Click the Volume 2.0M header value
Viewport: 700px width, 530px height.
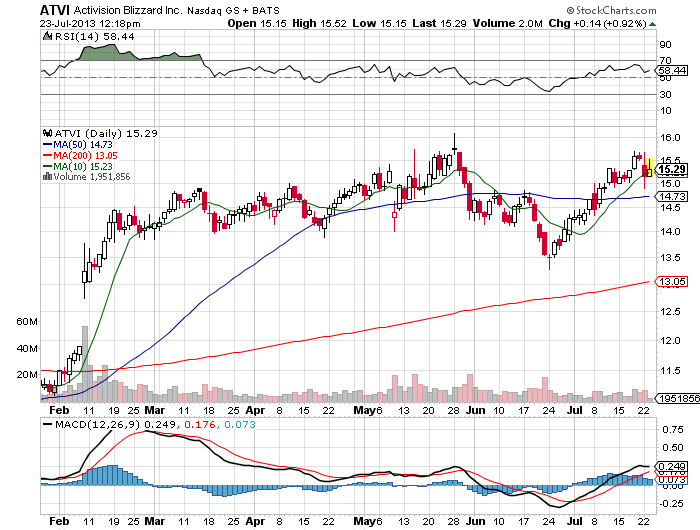[x=508, y=23]
